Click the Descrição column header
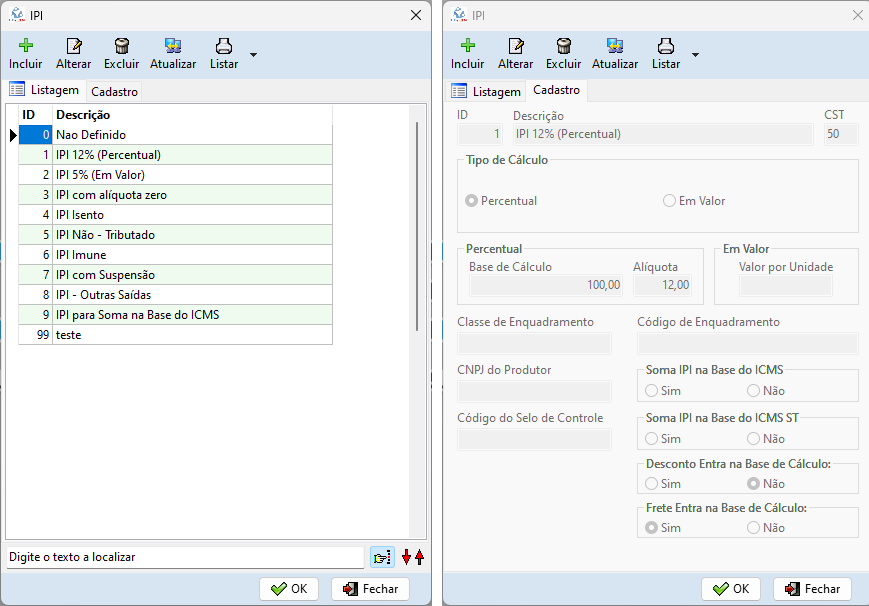 pos(192,115)
